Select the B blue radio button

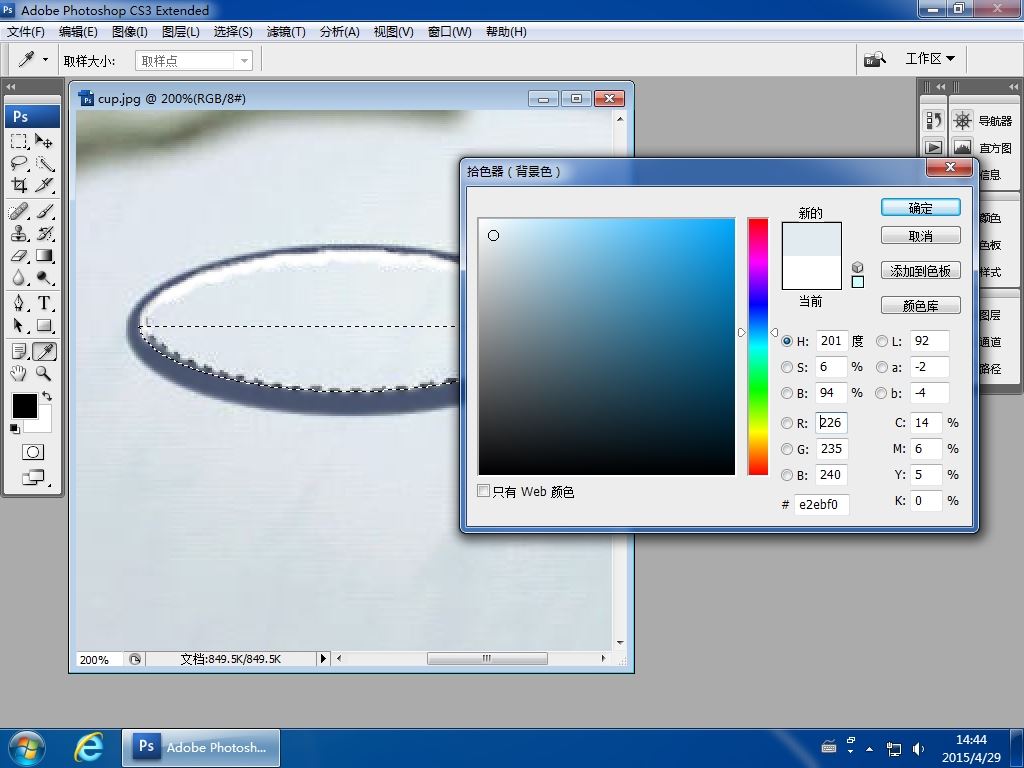pos(787,475)
